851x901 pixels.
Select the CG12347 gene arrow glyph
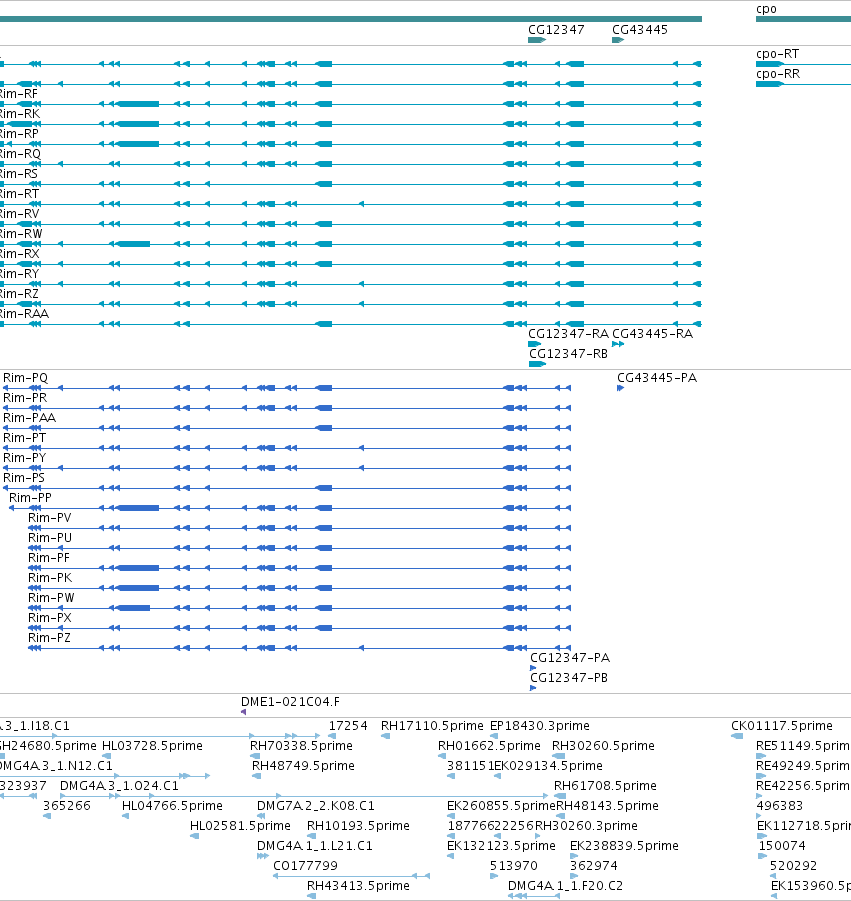point(537,40)
